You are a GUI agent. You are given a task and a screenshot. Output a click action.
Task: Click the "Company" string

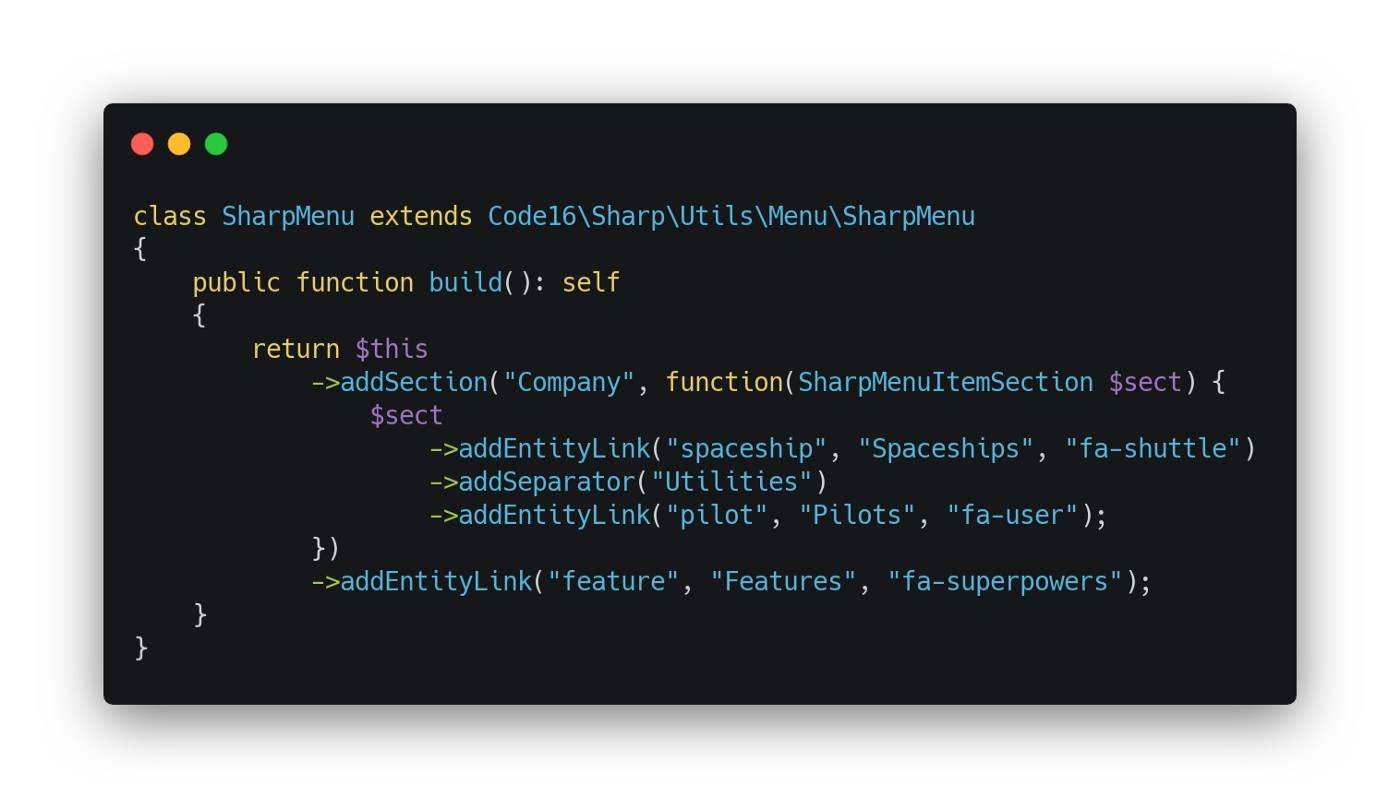(x=569, y=382)
